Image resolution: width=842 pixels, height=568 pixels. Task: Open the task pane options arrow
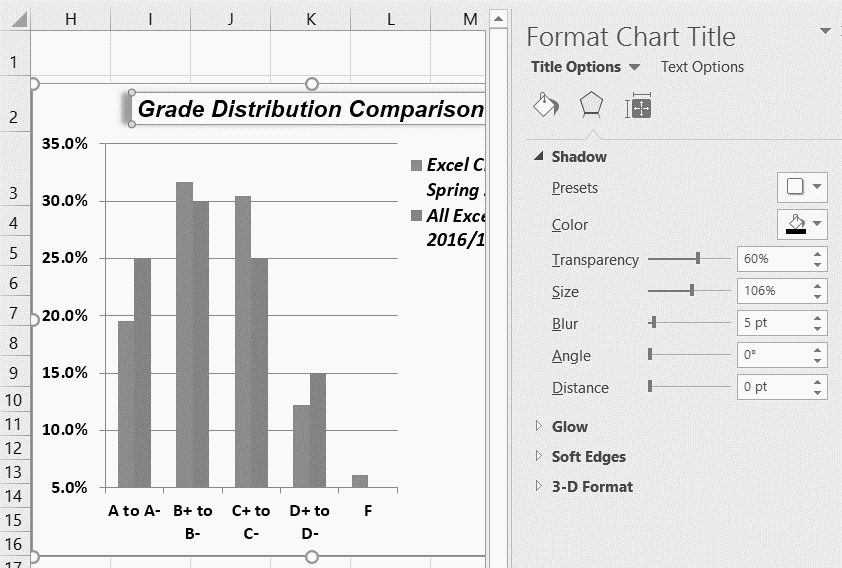click(825, 31)
